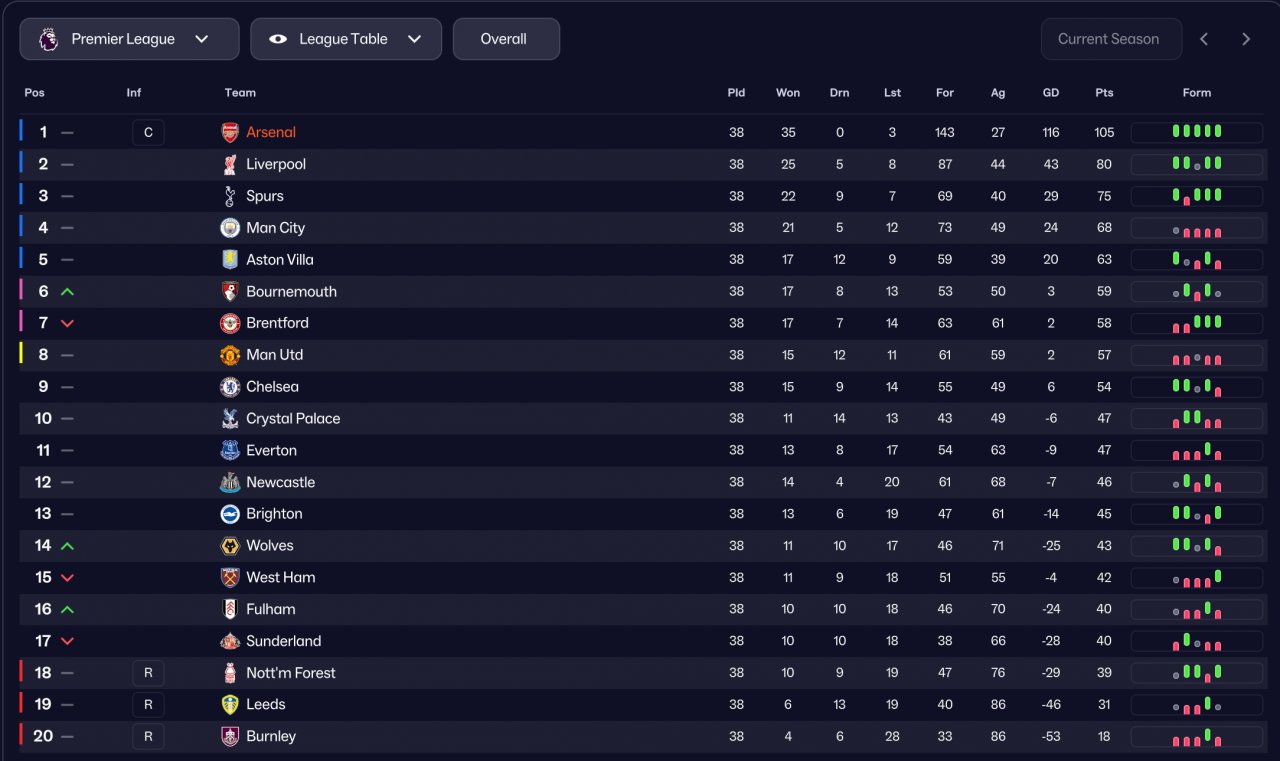The height and width of the screenshot is (761, 1280).
Task: Click the Wolves crest icon
Action: coord(230,546)
